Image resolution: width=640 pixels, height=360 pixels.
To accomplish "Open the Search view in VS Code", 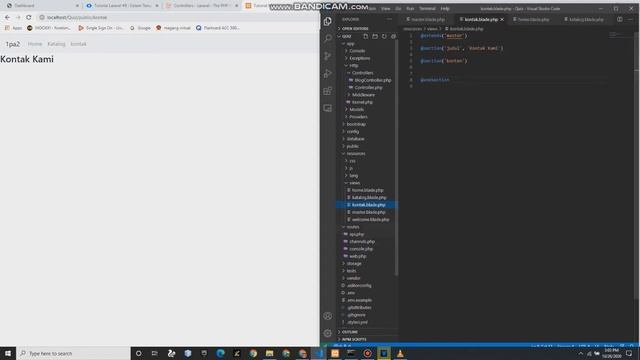I will point(327,38).
